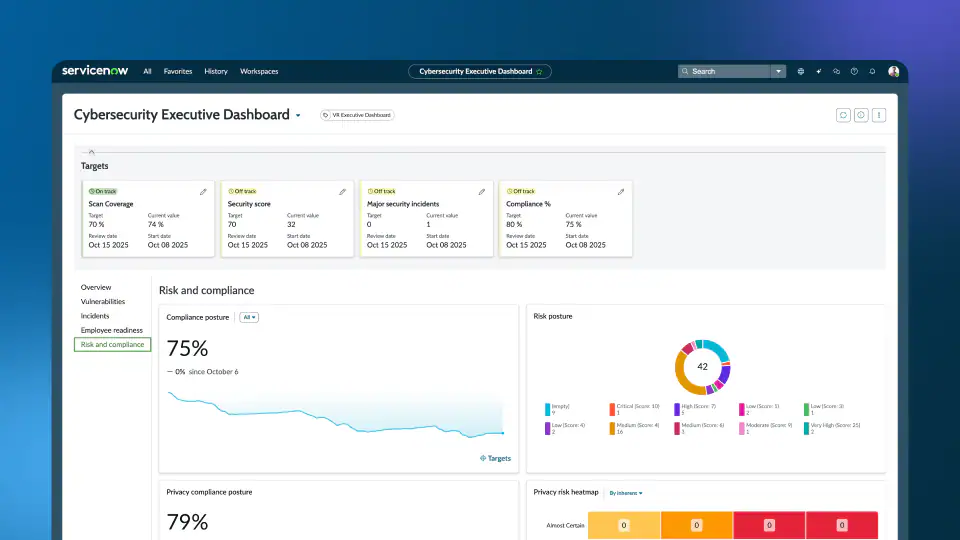This screenshot has width=960, height=540.
Task: Open the globe scope selector icon
Action: click(x=800, y=72)
